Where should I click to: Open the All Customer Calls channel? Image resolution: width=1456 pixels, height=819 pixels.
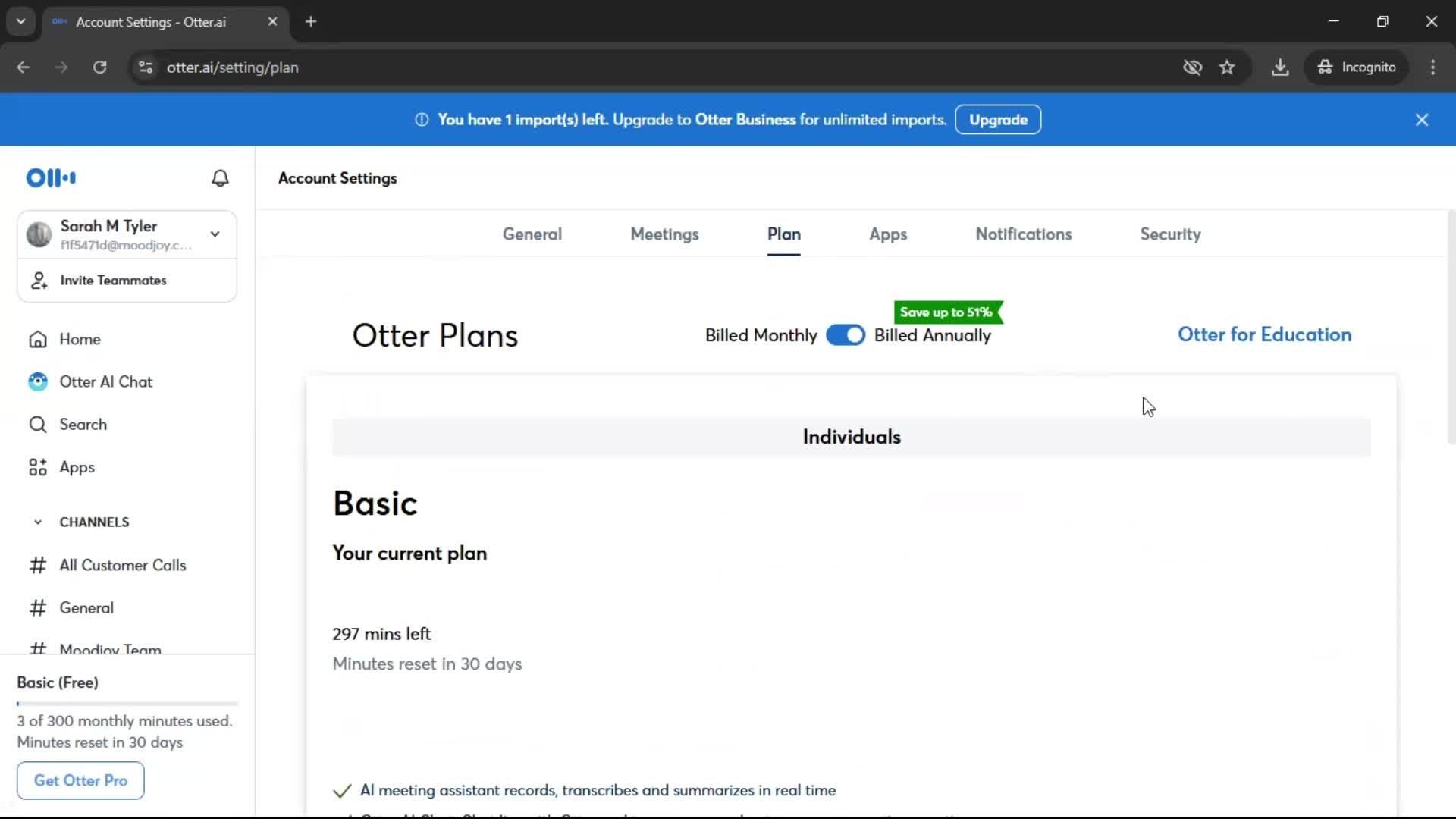pos(122,566)
